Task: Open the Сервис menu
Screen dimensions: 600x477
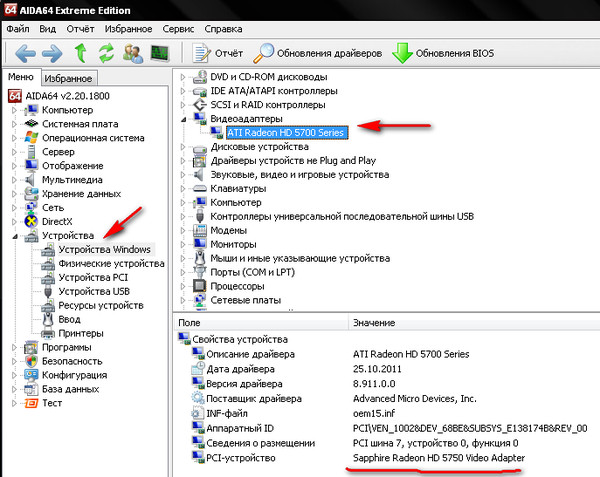Action: click(x=178, y=29)
